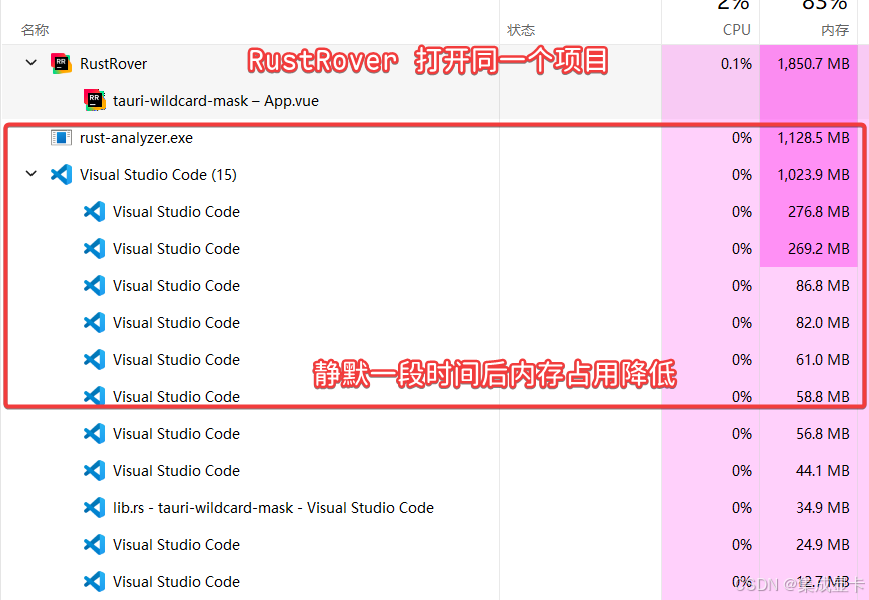Click the Visual Studio Code parent process icon
Screen dimensions: 869x600
coord(62,174)
